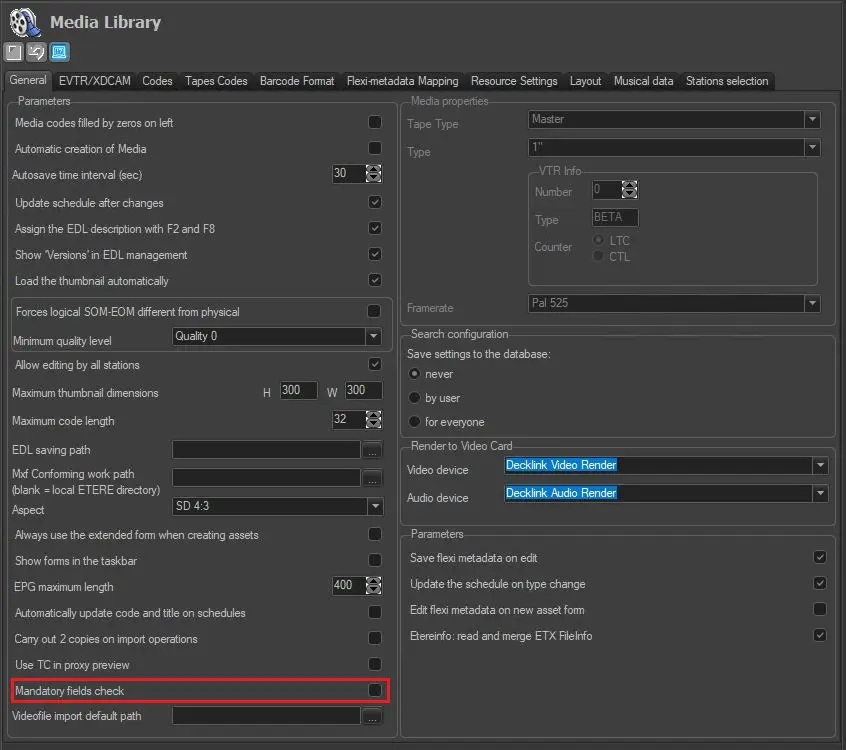The width and height of the screenshot is (846, 750).
Task: Enable the Mandatory fields check checkbox
Action: click(x=374, y=690)
